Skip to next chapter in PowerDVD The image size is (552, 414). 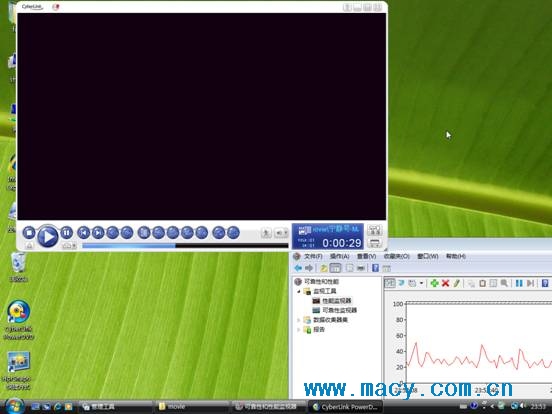98,233
